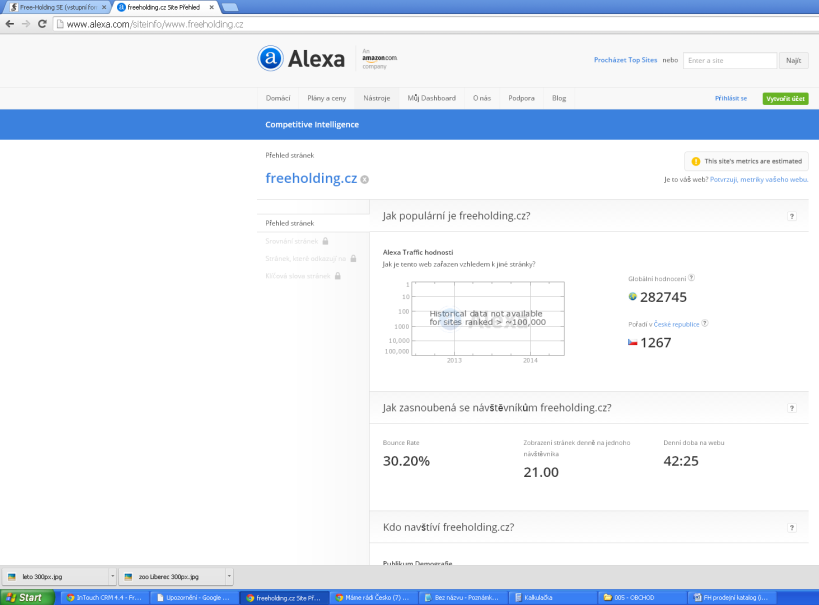The width and height of the screenshot is (819, 605).
Task: Open the Podpora menu item
Action: tap(521, 98)
